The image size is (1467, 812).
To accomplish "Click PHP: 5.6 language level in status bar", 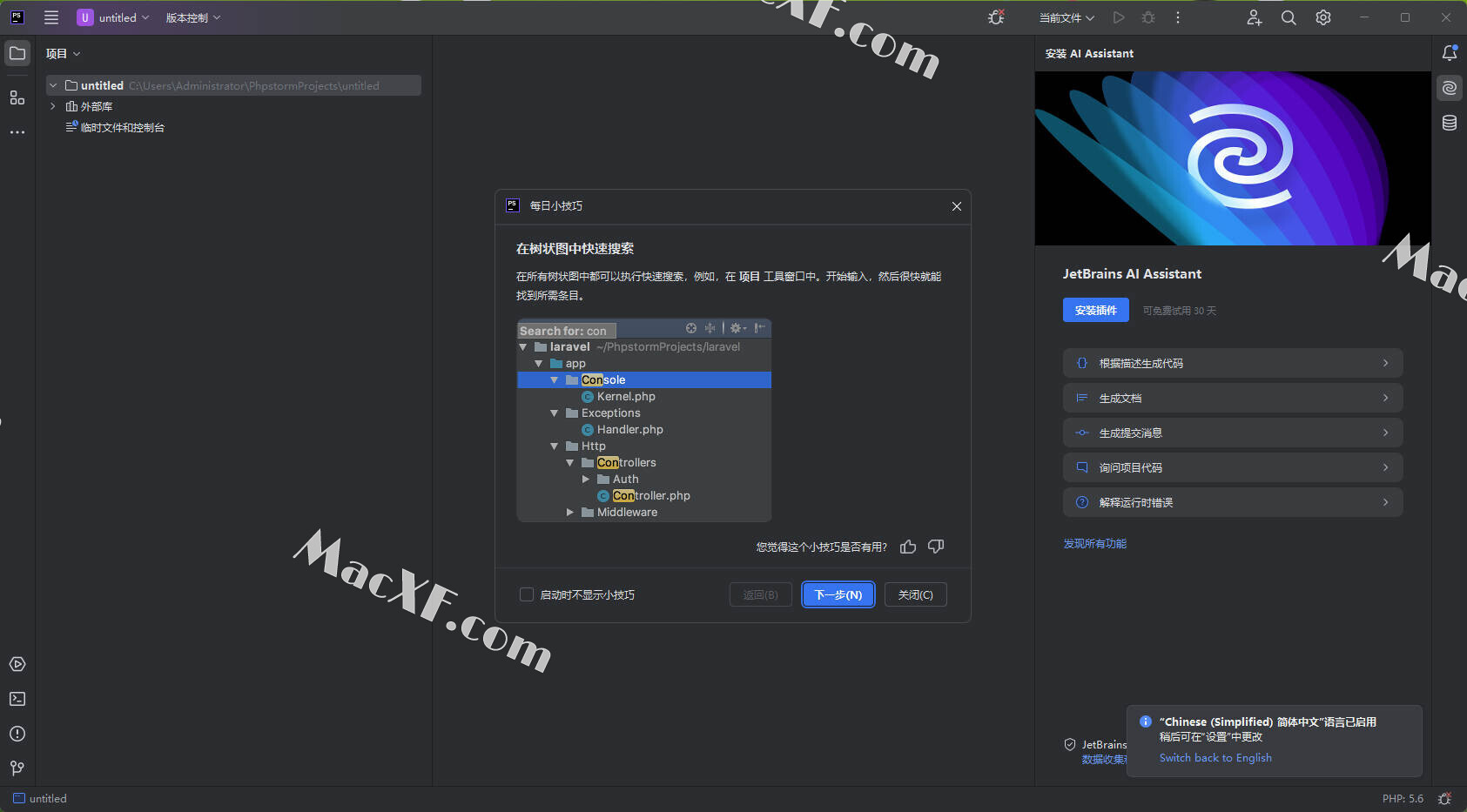I will point(1403,799).
